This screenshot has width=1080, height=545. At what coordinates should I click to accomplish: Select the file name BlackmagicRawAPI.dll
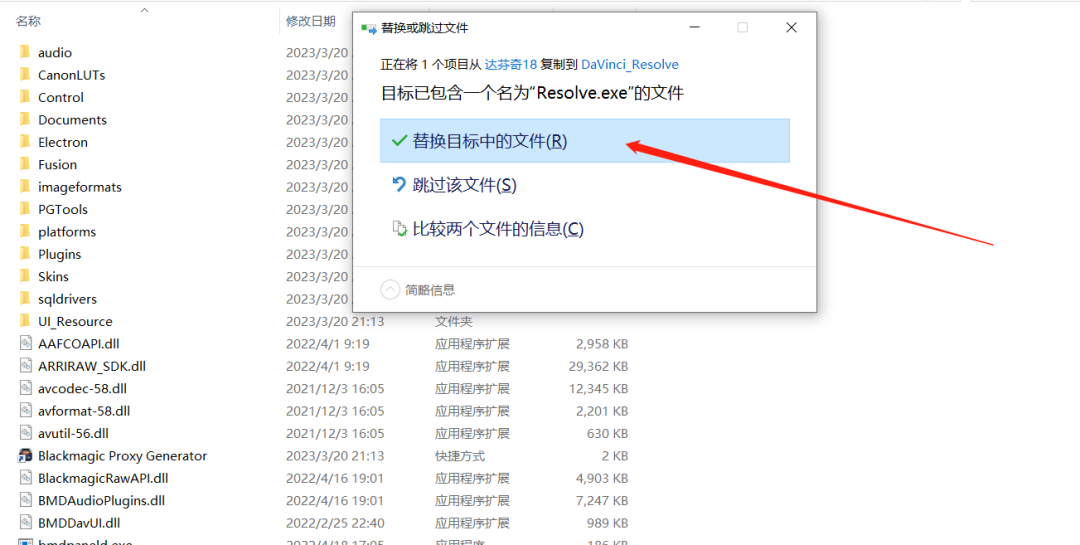103,477
